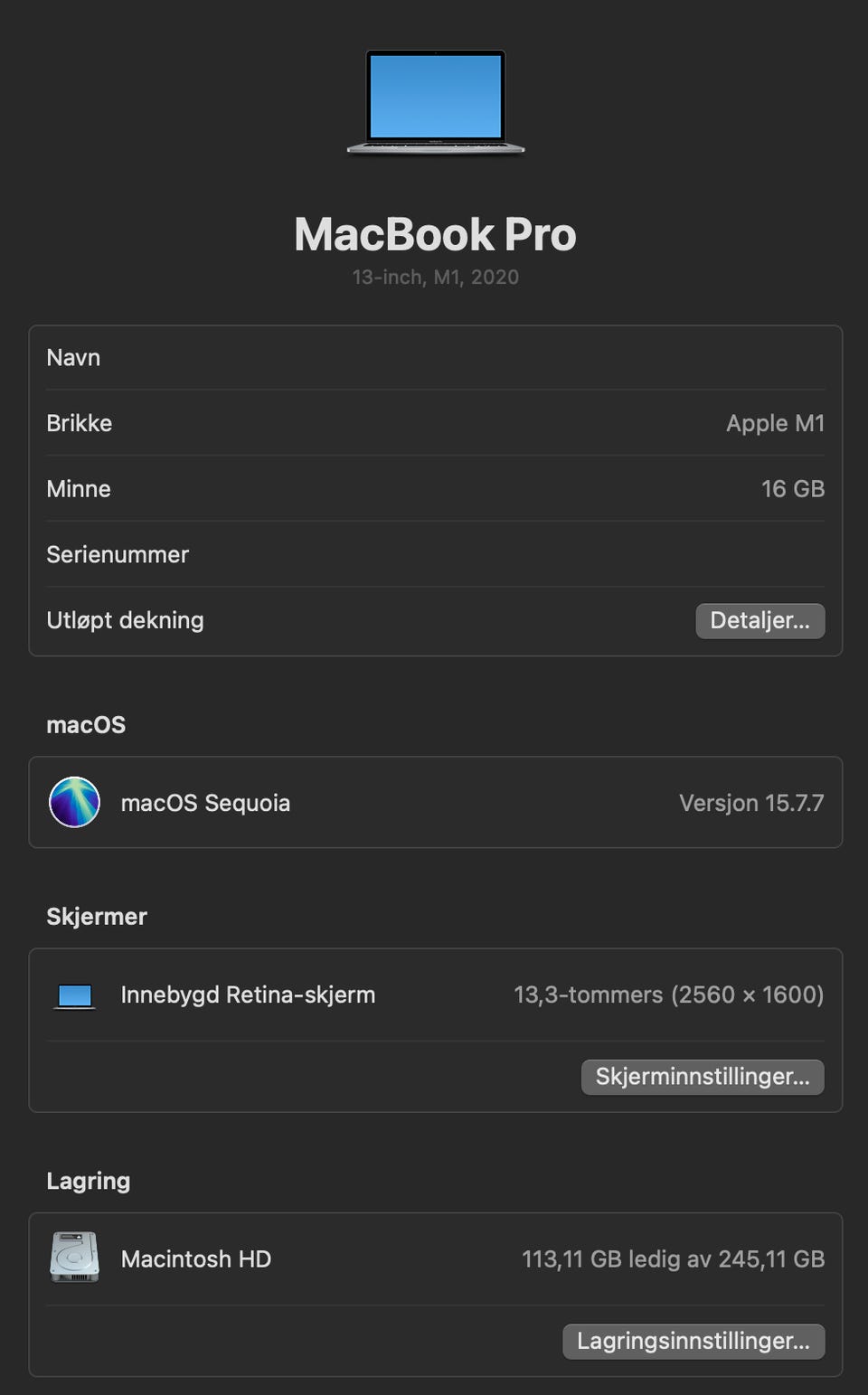Click the Versjon 15.7.7 text
Image resolution: width=868 pixels, height=1395 pixels.
[x=751, y=803]
